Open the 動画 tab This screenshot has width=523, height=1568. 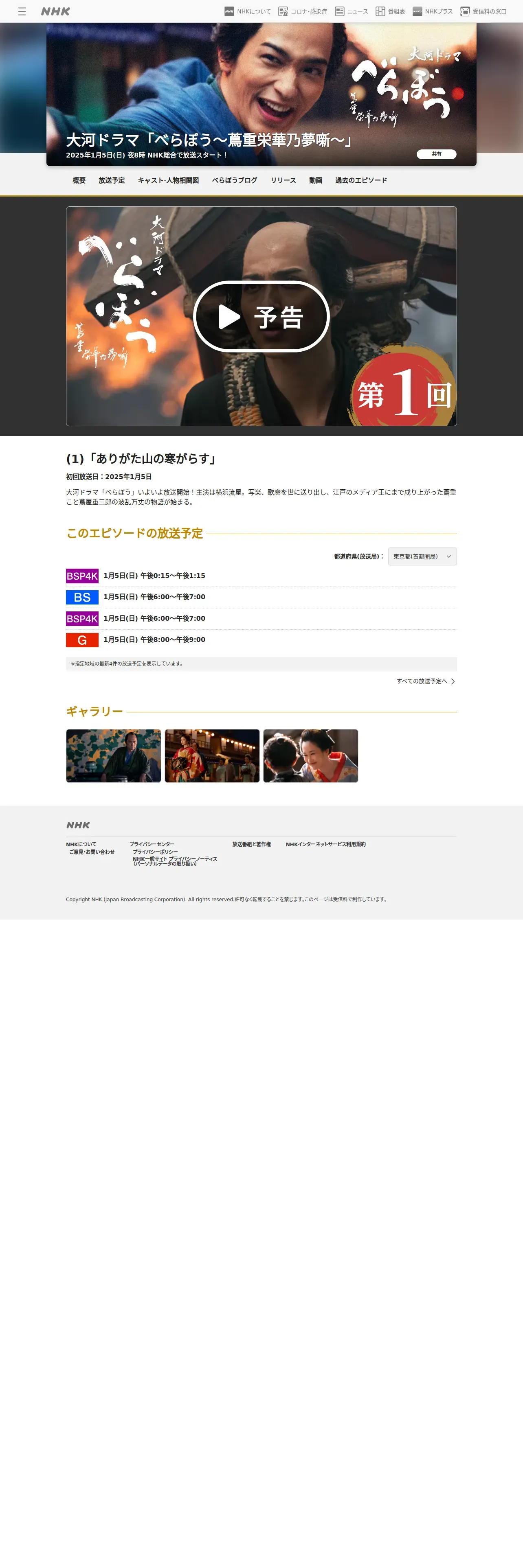[x=315, y=181]
